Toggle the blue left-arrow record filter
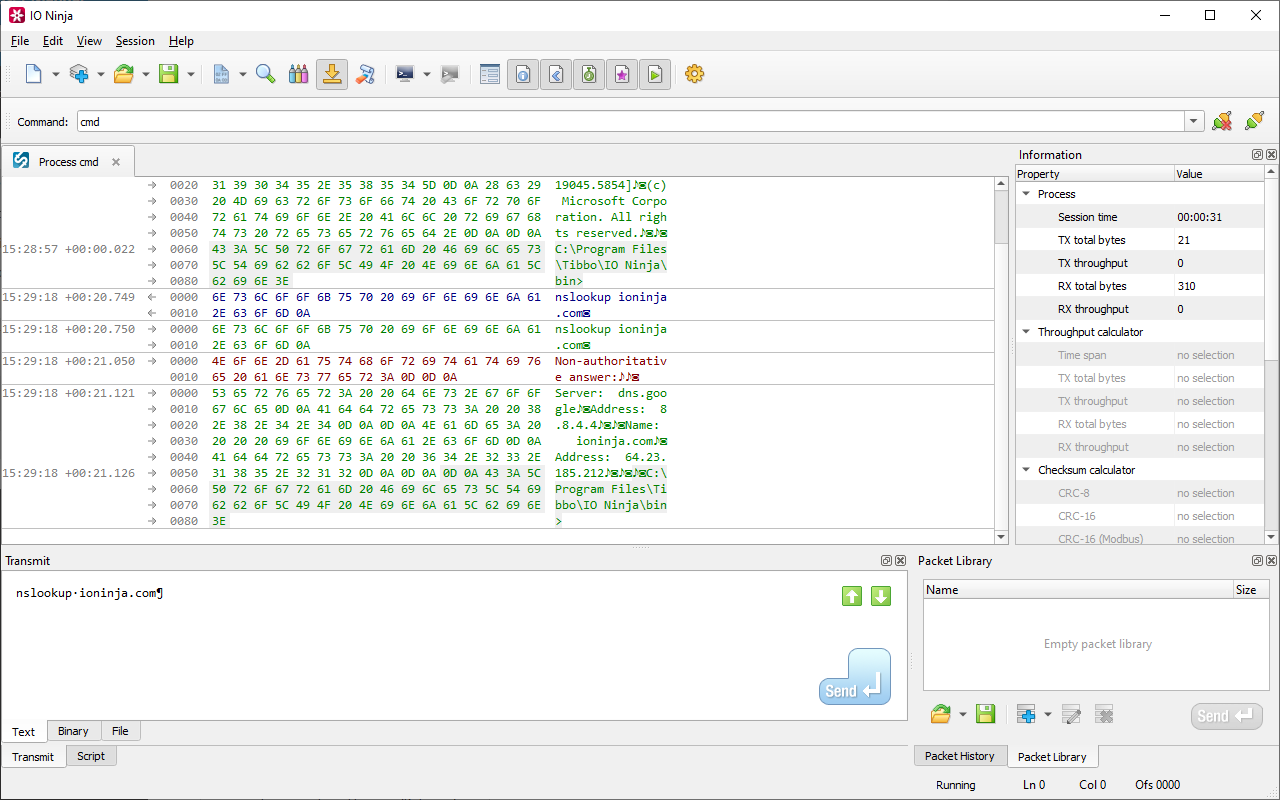The width and height of the screenshot is (1280, 800). tap(556, 74)
